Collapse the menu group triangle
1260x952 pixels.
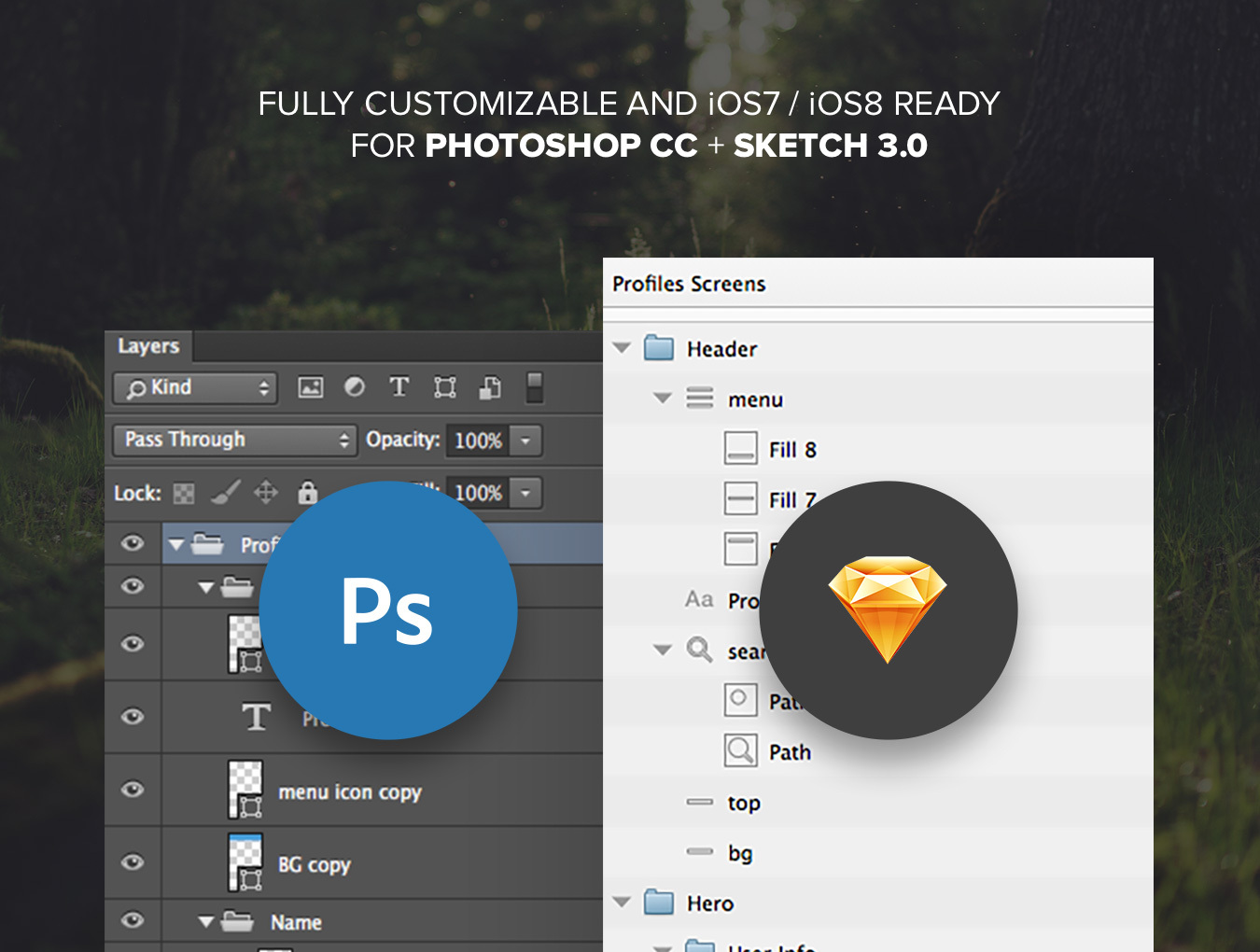663,398
